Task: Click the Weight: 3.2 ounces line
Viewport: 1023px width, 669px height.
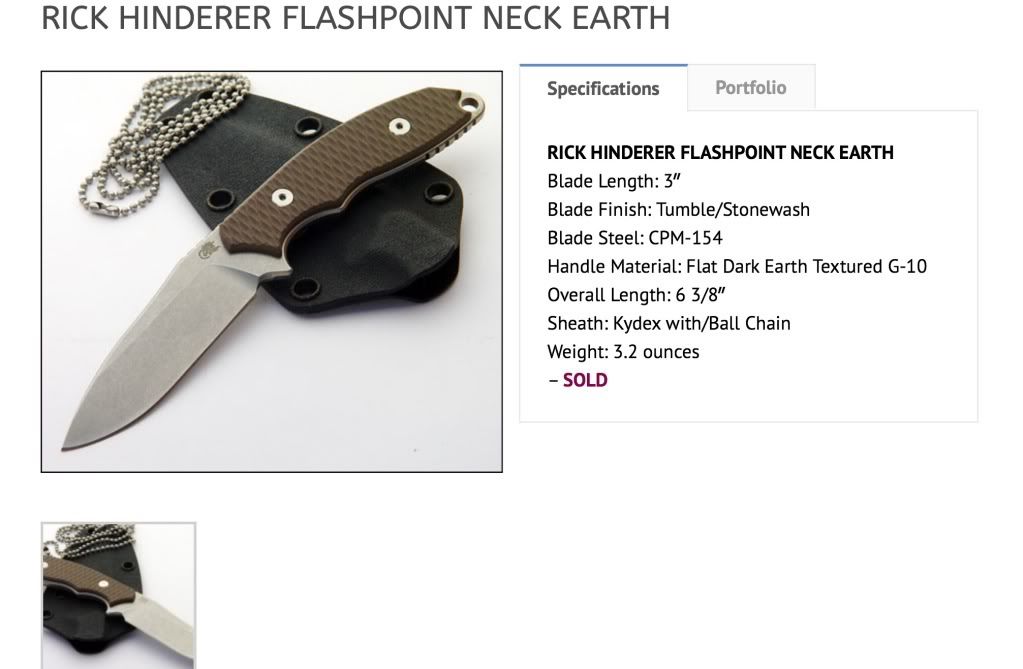Action: click(x=623, y=352)
